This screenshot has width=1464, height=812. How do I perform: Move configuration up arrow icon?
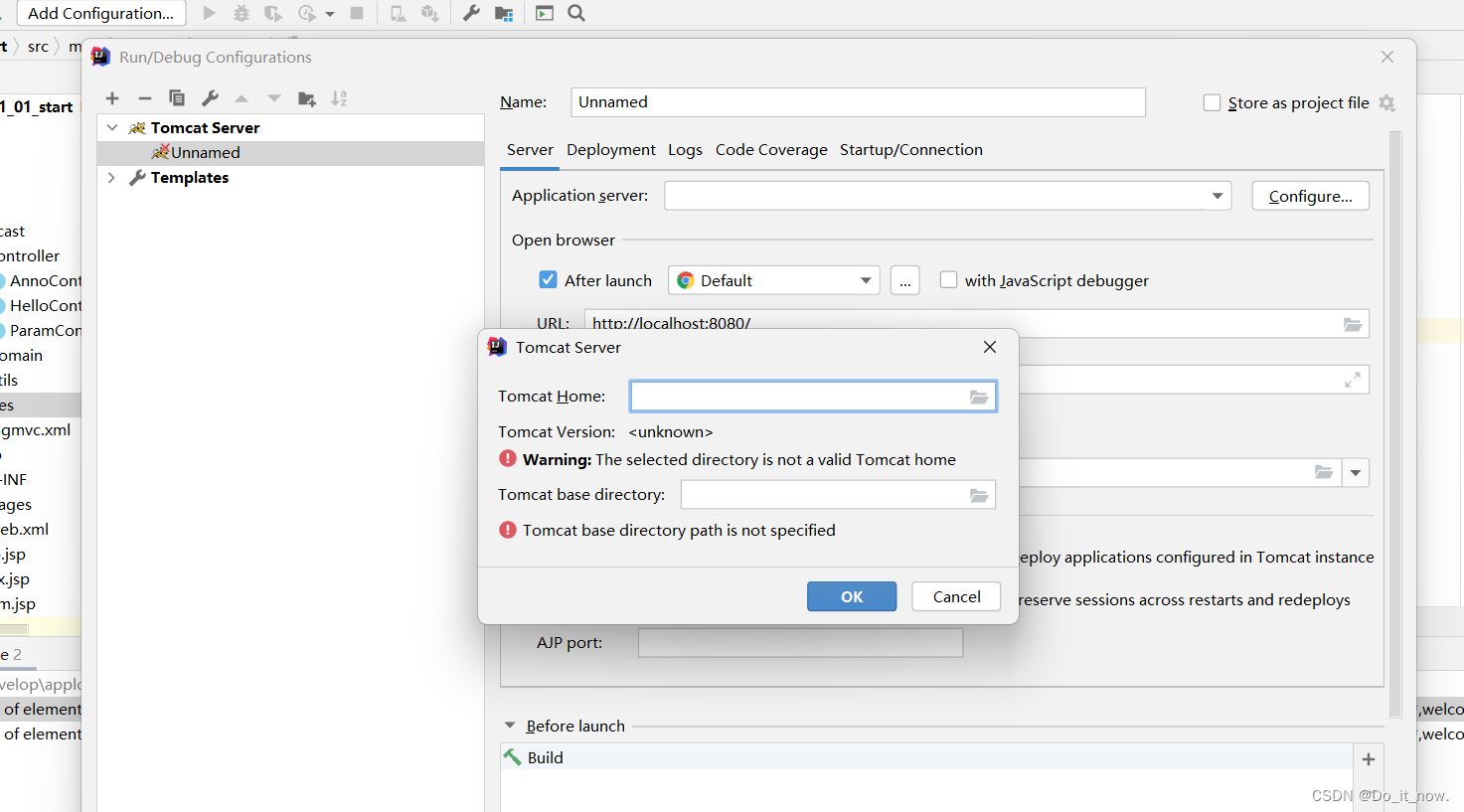click(x=242, y=98)
